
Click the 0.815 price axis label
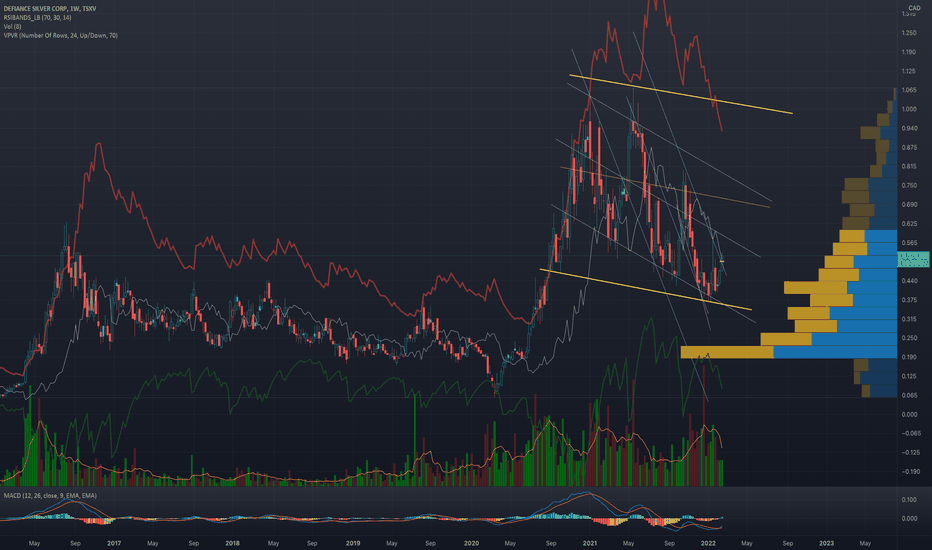[909, 166]
